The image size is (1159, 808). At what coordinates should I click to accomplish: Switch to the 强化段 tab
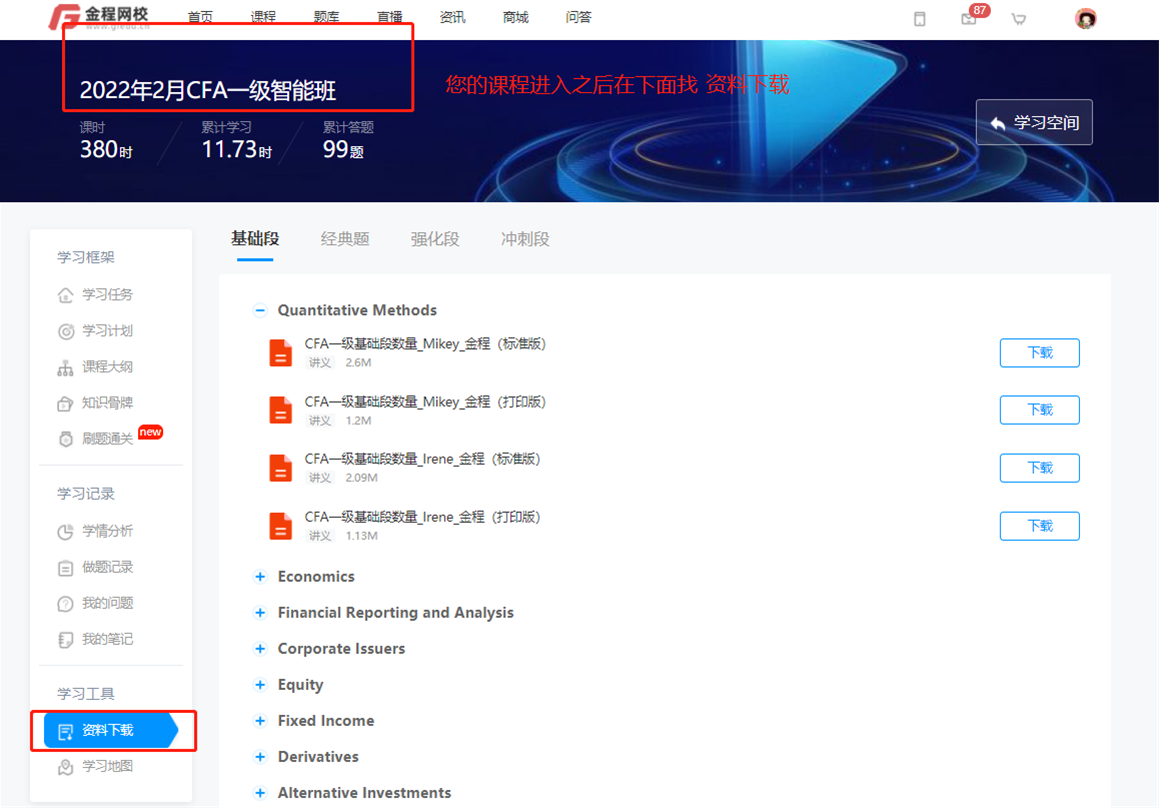435,239
